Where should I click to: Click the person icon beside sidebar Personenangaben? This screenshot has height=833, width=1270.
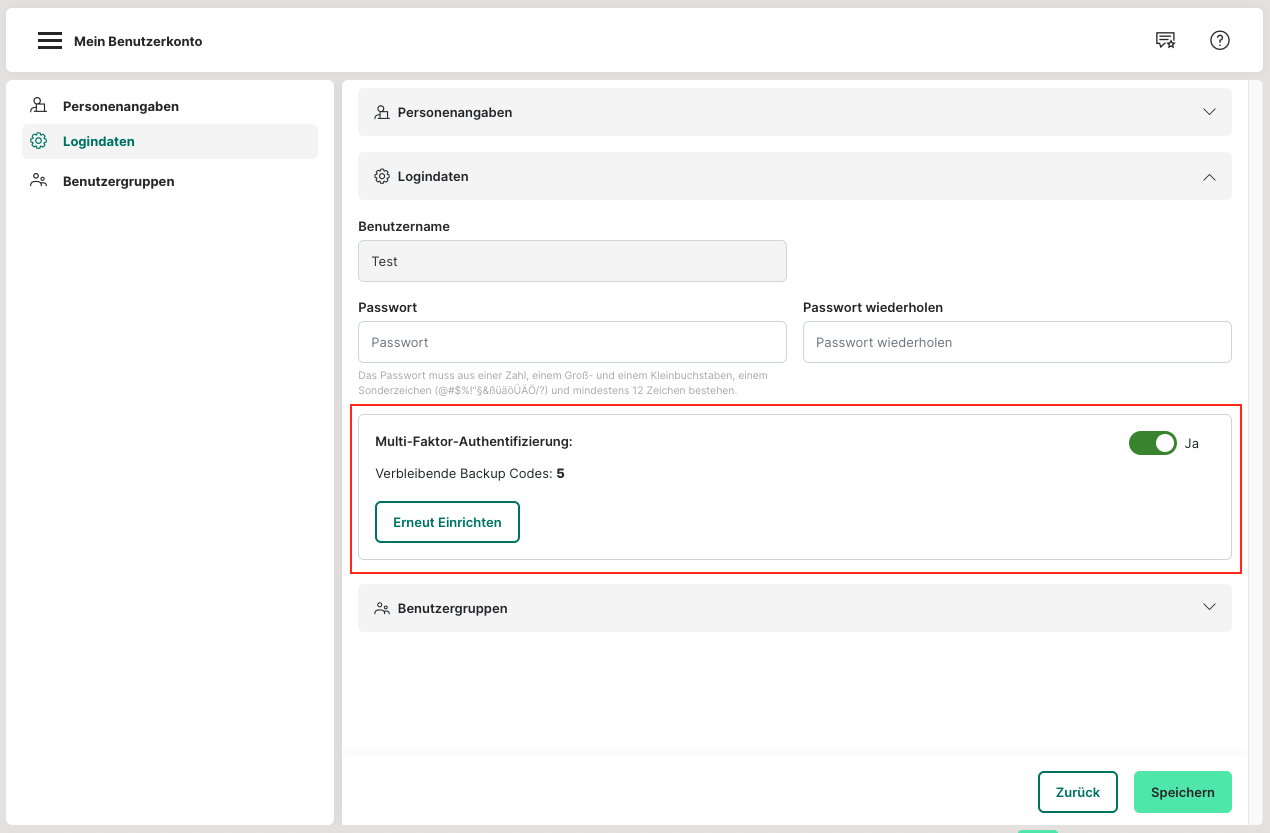[39, 105]
